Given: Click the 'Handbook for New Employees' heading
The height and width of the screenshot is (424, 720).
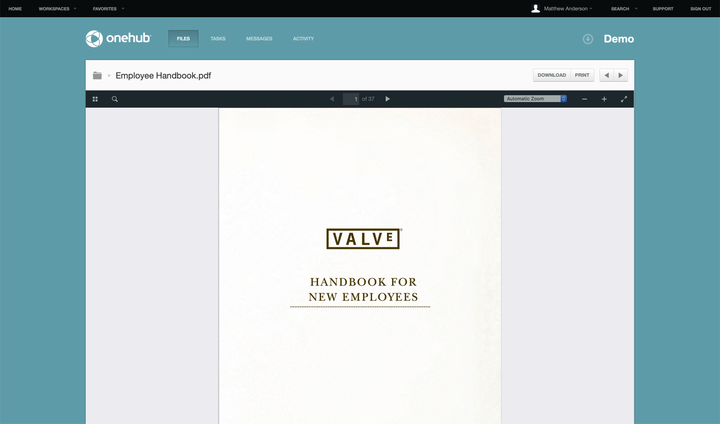Looking at the screenshot, I should point(363,289).
